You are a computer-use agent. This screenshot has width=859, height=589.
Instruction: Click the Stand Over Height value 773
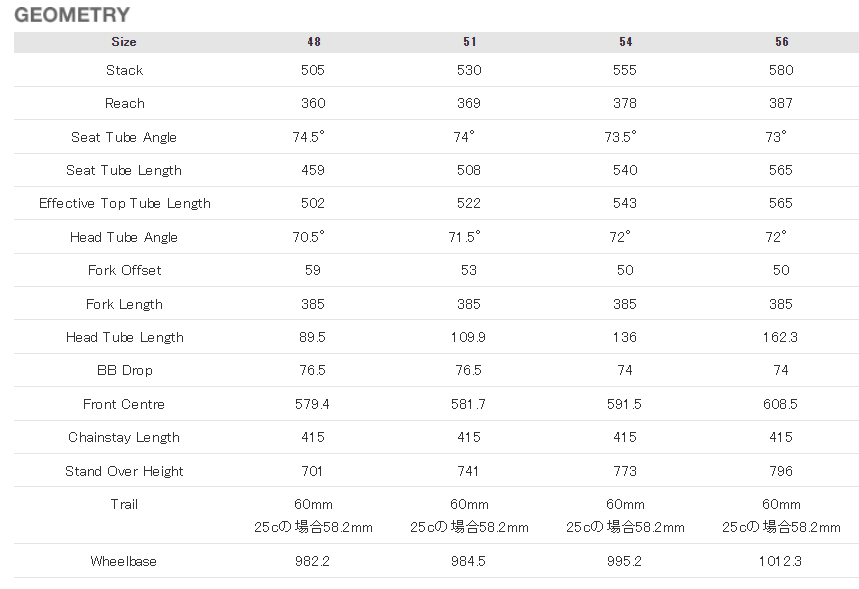click(625, 471)
